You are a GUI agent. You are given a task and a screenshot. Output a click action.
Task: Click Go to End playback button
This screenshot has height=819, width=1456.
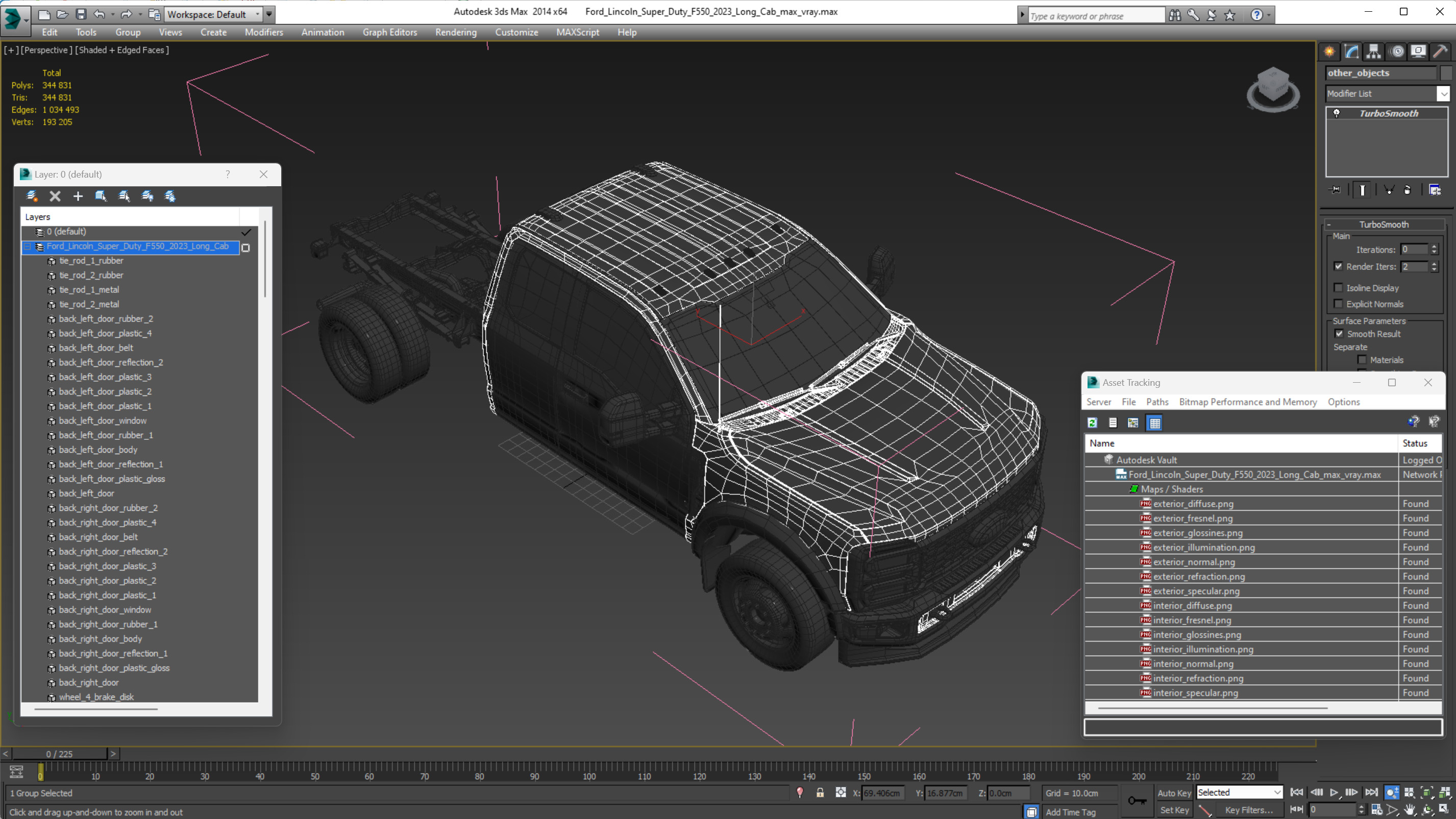coord(1371,792)
